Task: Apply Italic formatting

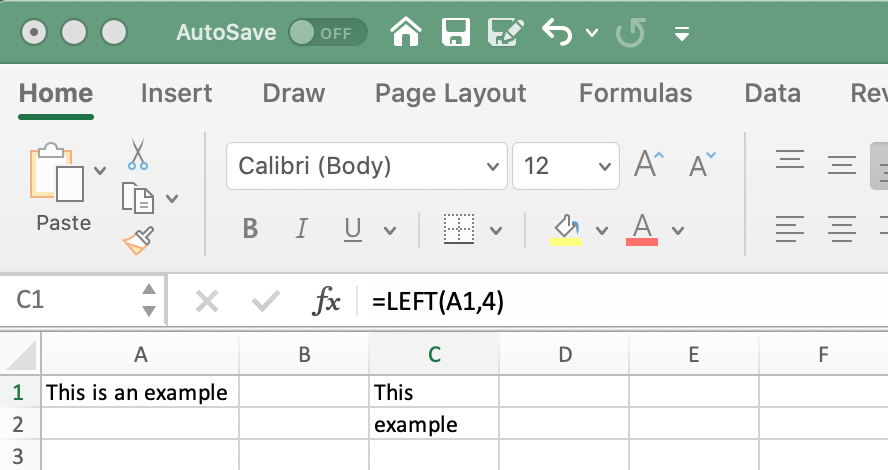Action: (301, 229)
